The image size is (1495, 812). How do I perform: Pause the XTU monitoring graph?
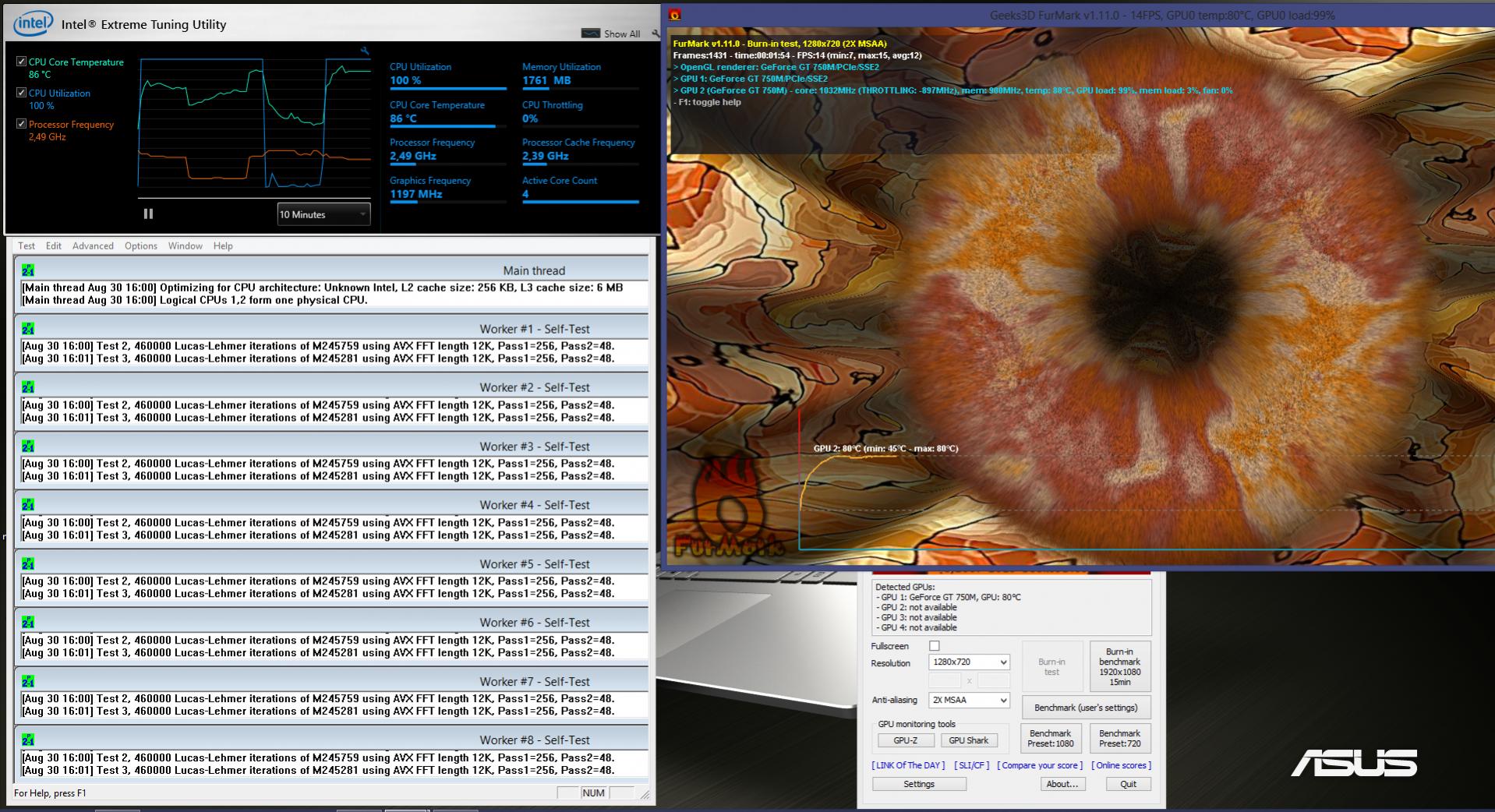(x=148, y=214)
